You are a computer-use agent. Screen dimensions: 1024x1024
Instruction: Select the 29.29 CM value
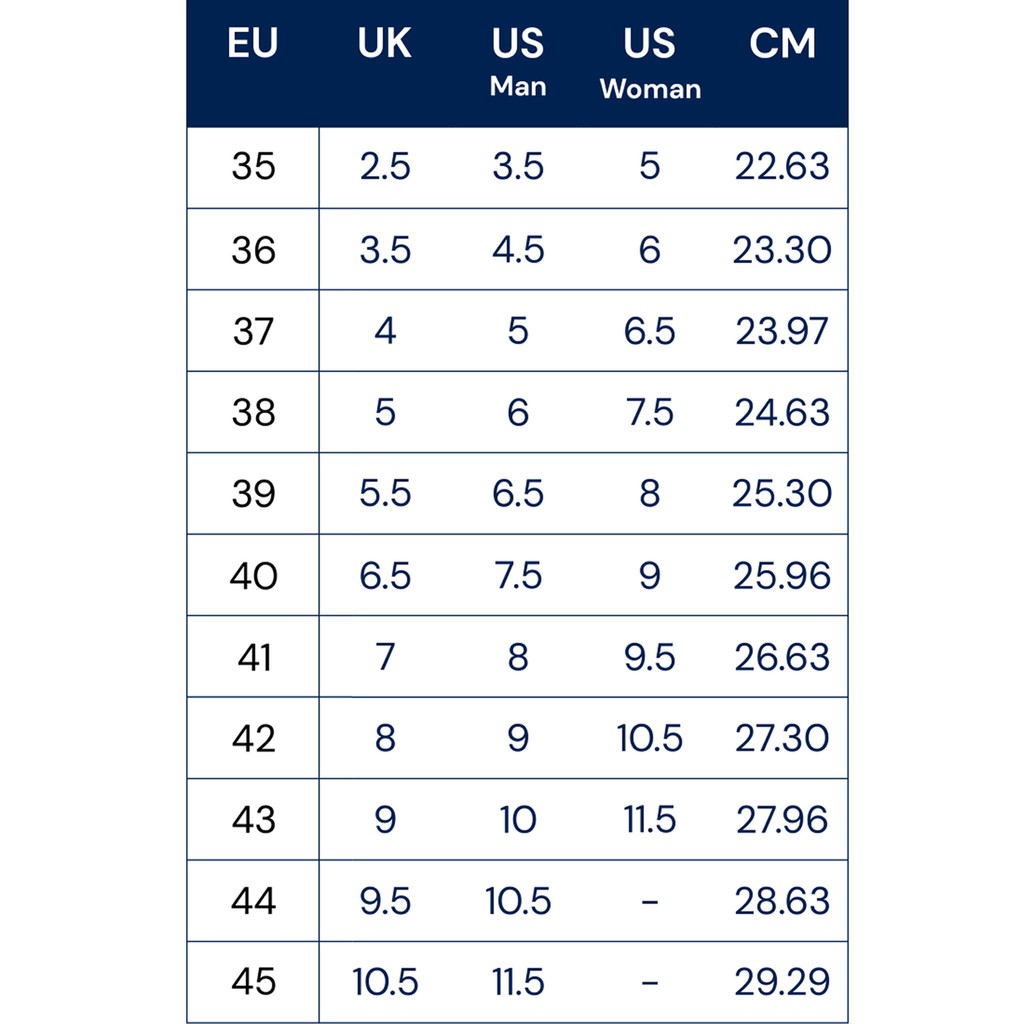coord(782,982)
